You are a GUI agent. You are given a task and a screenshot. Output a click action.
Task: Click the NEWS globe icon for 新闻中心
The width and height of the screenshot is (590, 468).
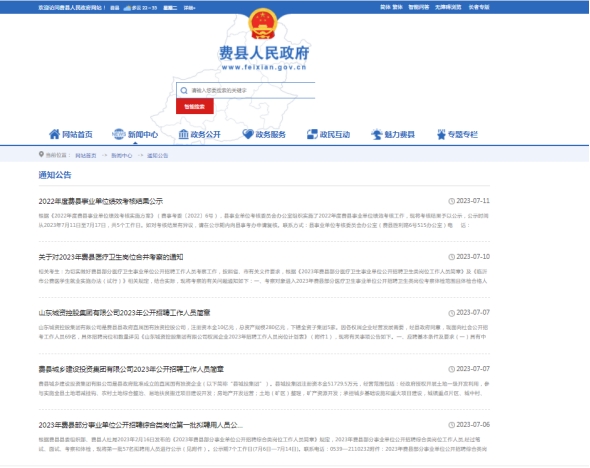[x=119, y=134]
